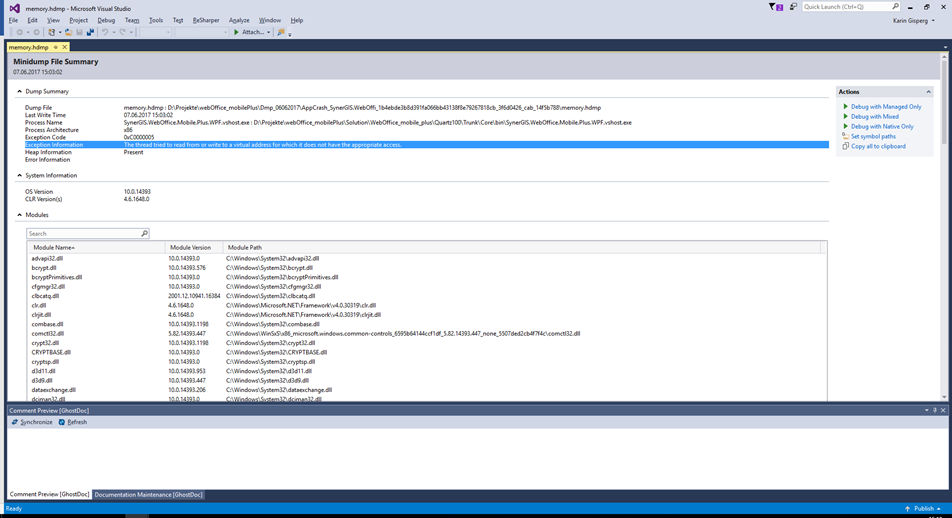Click the Attach... button
The width and height of the screenshot is (952, 518).
(x=249, y=32)
